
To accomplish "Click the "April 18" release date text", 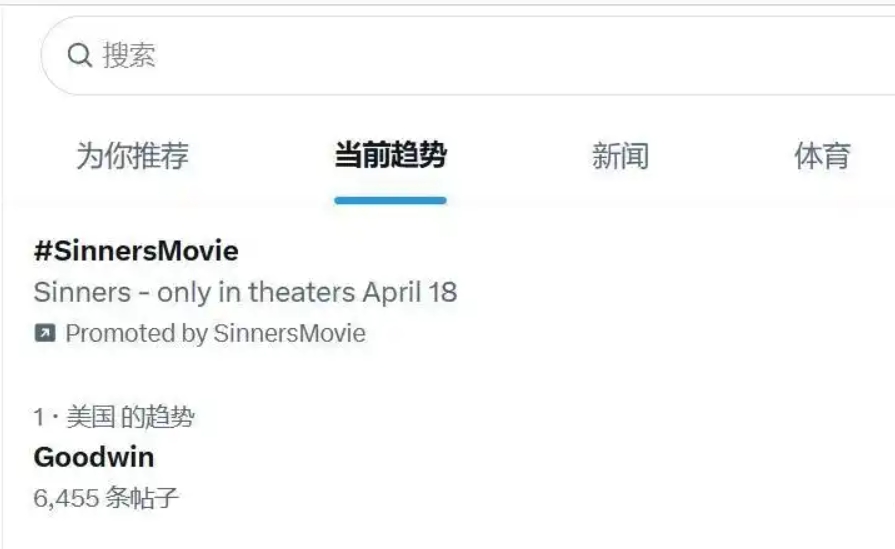I will tap(410, 292).
